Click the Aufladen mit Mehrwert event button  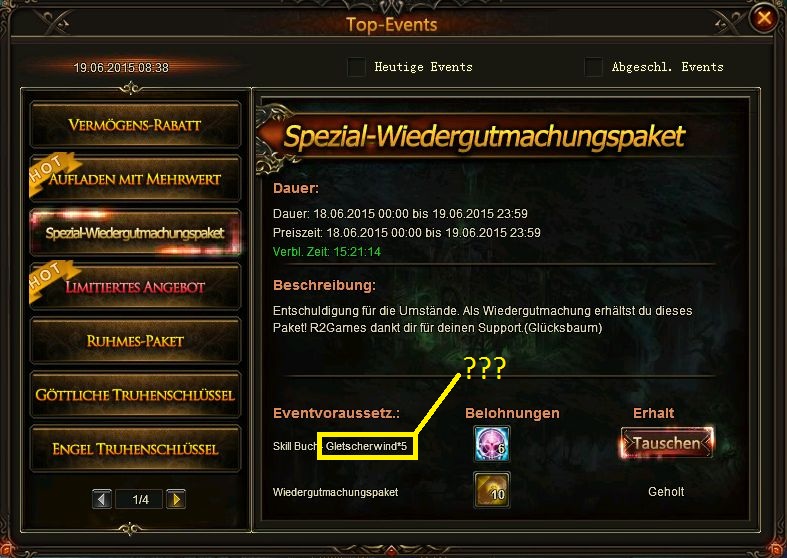pyautogui.click(x=135, y=179)
